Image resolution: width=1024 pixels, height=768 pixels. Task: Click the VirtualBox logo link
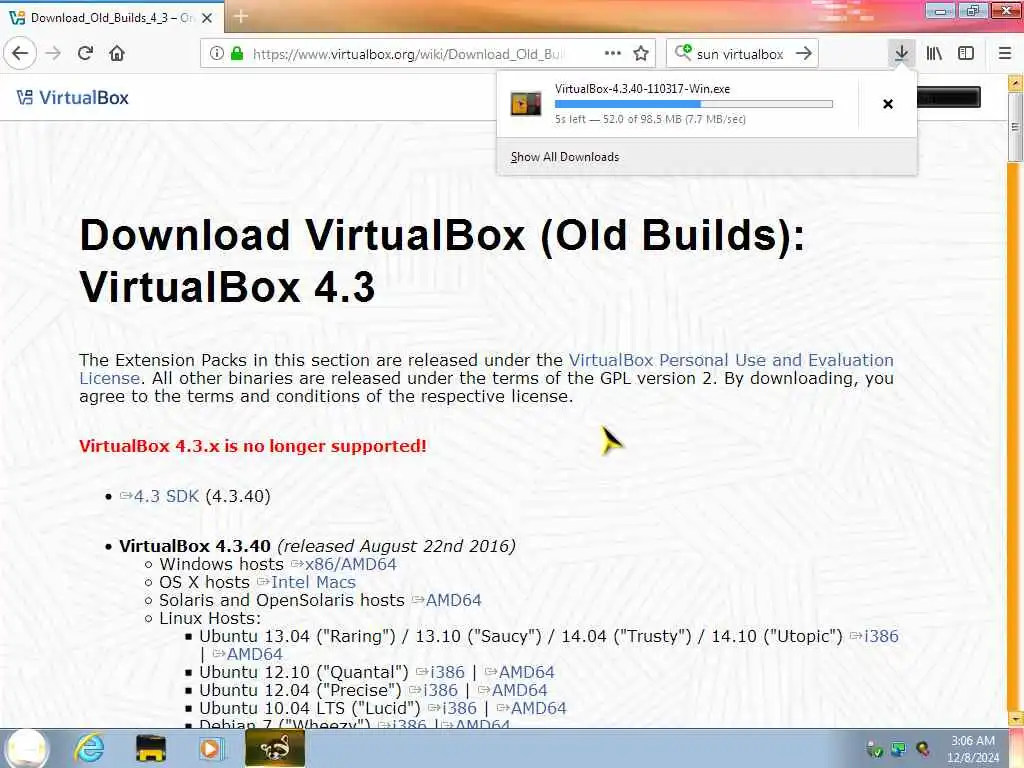click(72, 98)
